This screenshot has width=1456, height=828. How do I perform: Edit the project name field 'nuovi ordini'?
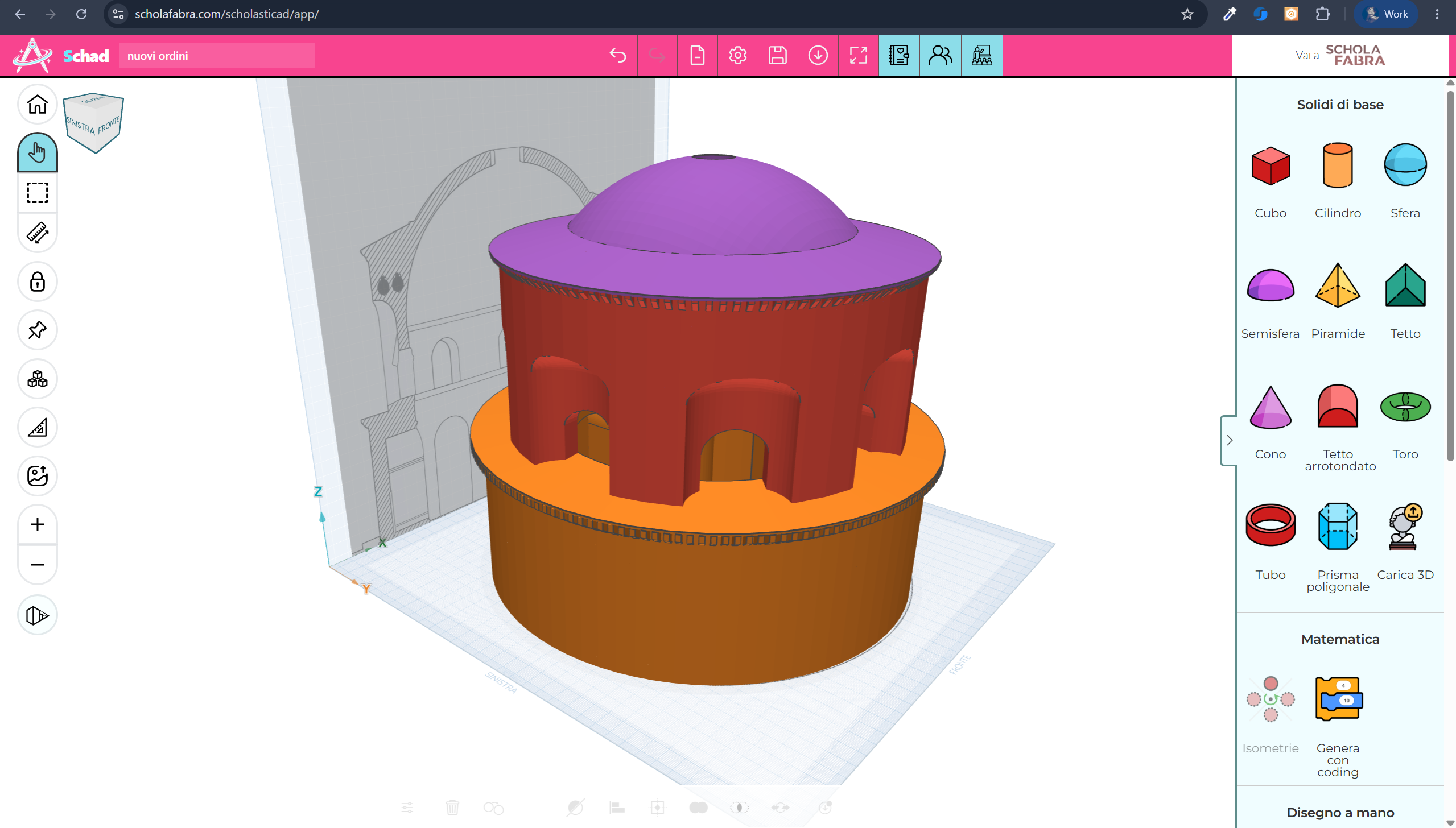point(217,56)
